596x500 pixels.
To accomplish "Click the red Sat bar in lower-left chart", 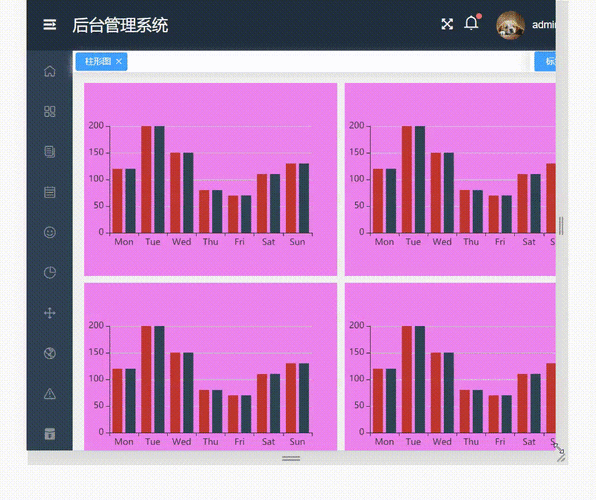I will 262,403.
